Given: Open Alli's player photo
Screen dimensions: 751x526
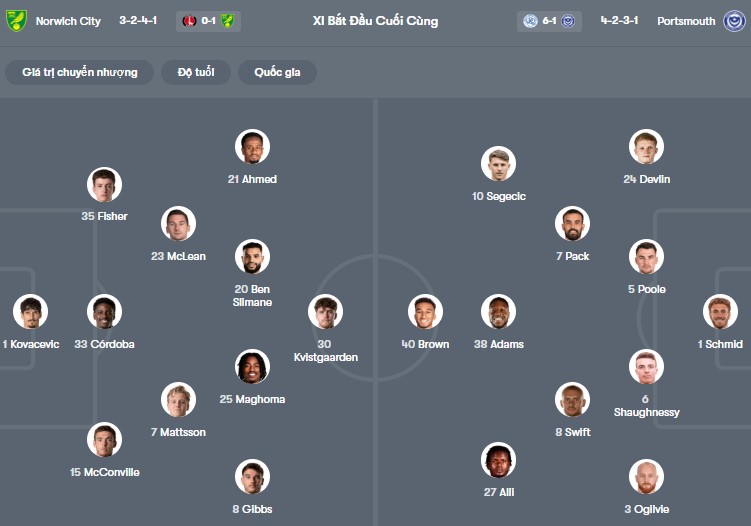Looking at the screenshot, I should pos(498,460).
